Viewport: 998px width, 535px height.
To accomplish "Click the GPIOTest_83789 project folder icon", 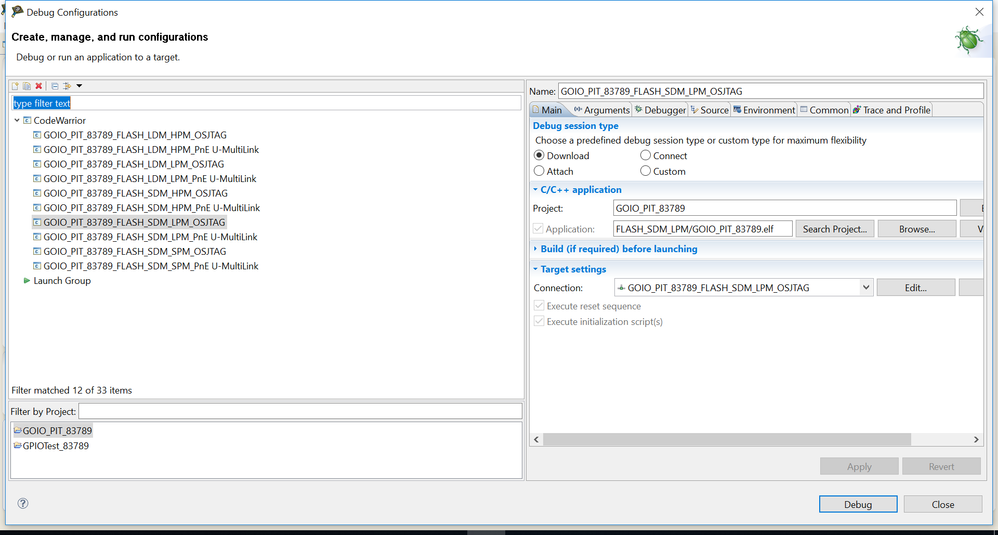I will [17, 446].
